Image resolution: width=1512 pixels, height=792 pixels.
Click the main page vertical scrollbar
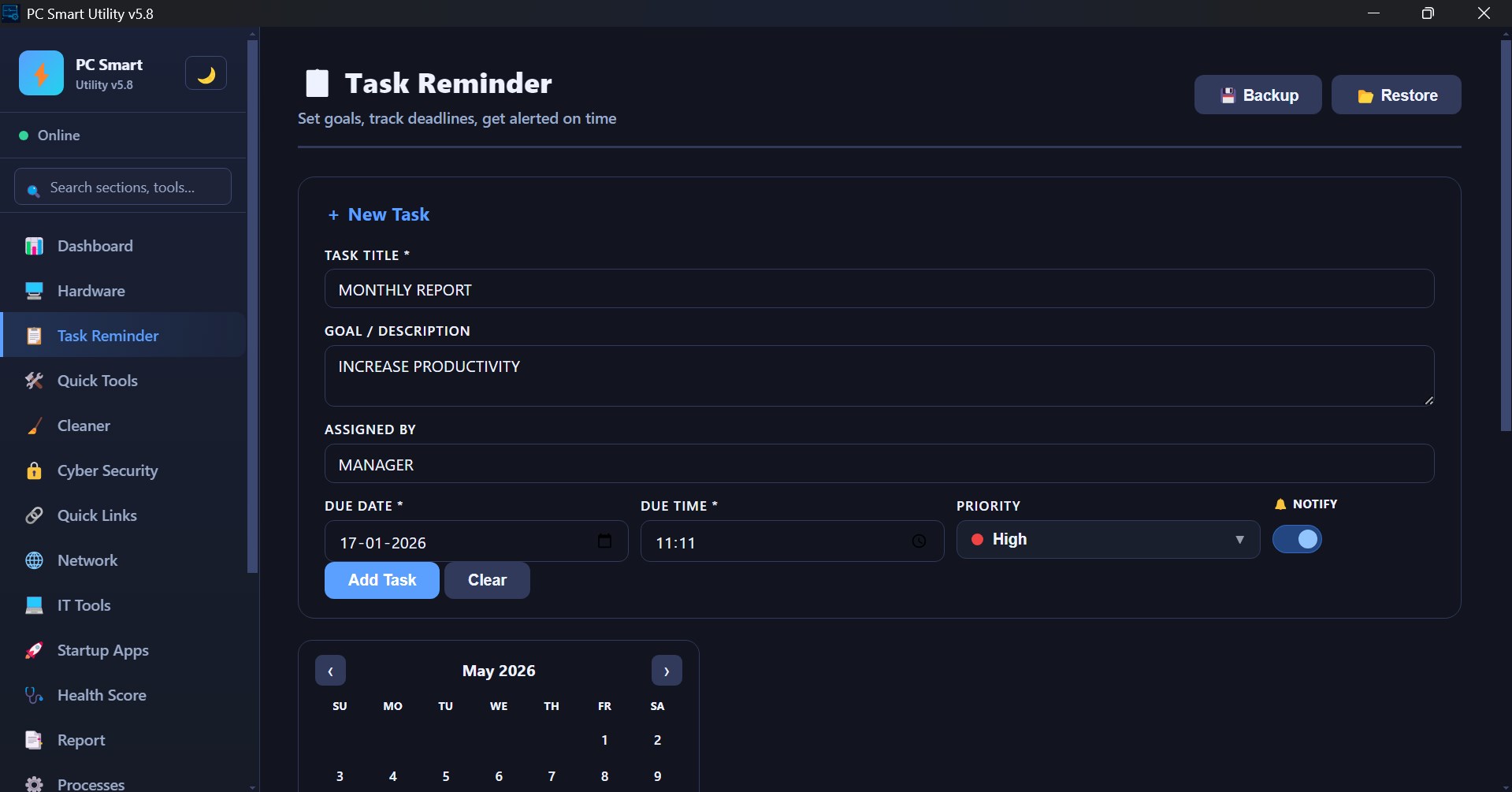point(1506,235)
